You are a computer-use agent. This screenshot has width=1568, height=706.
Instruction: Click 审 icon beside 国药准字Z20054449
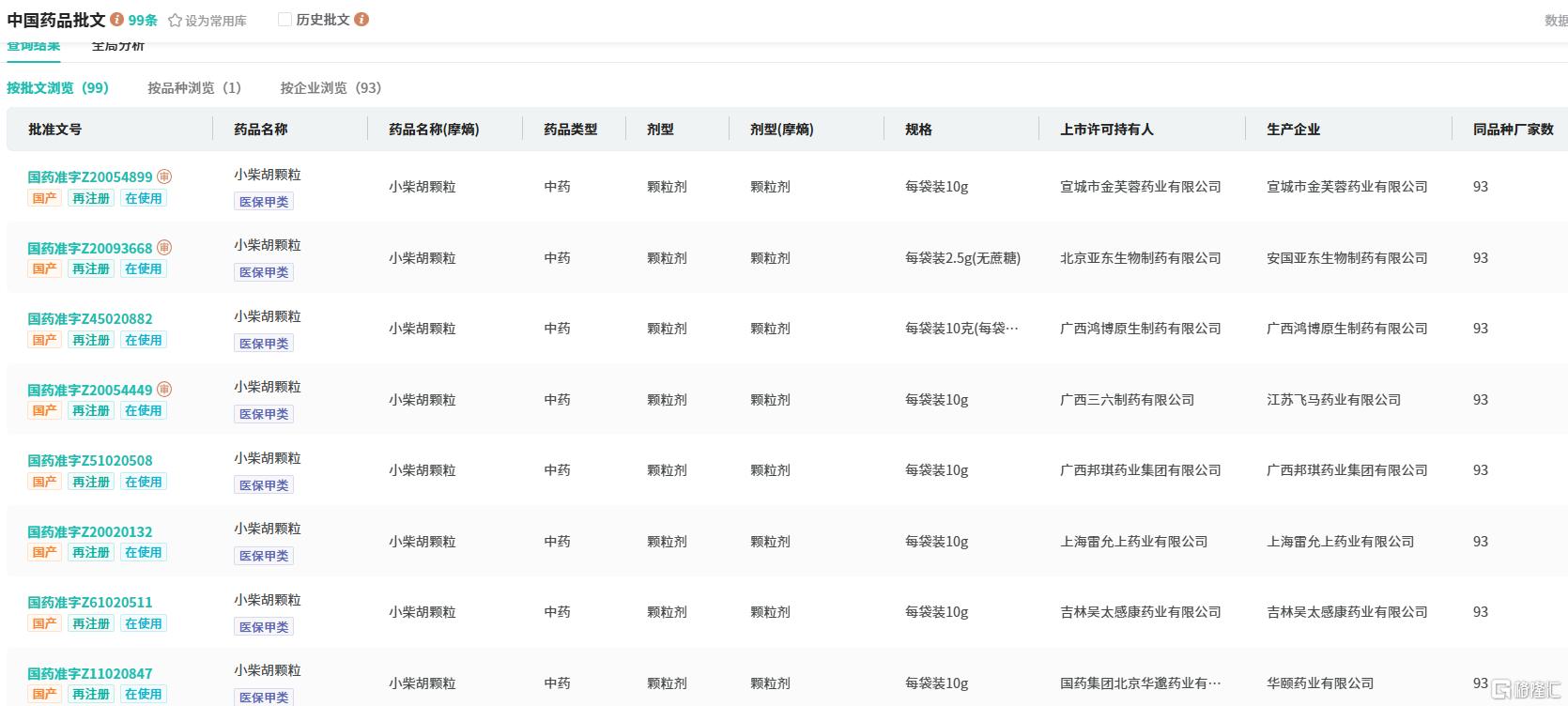(164, 390)
